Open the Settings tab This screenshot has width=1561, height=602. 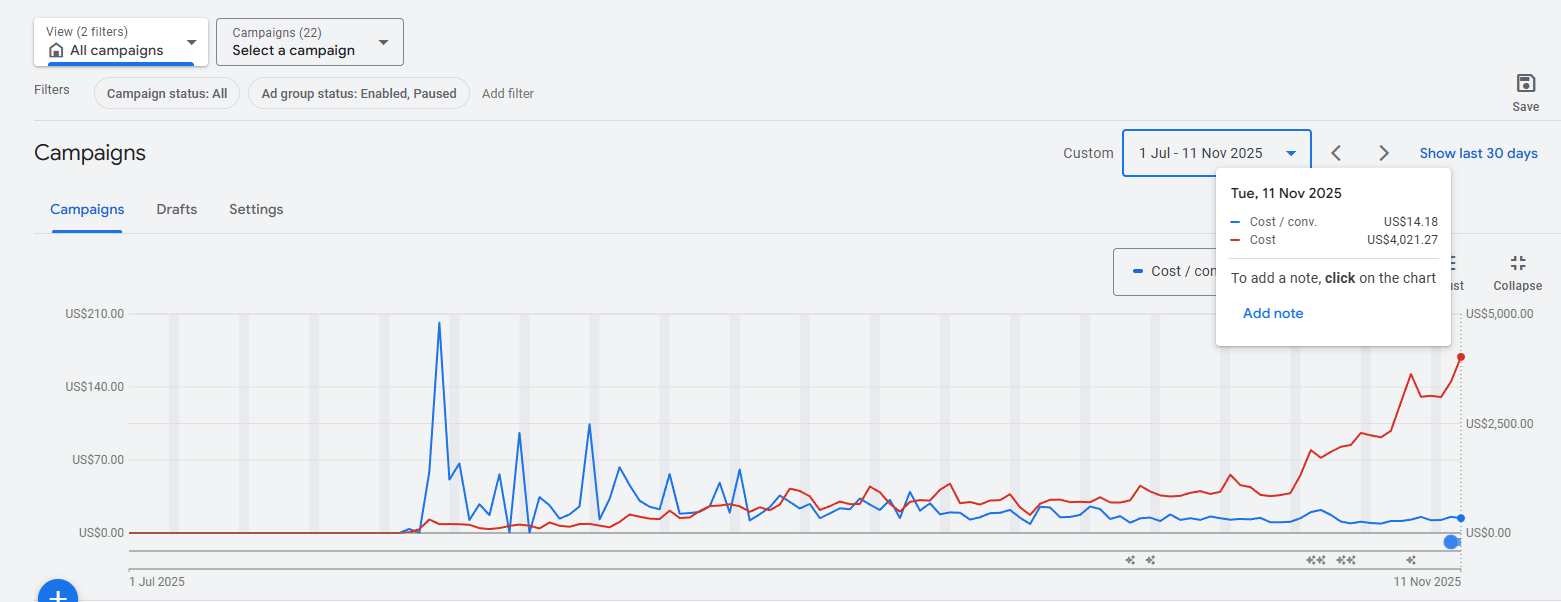coord(256,209)
